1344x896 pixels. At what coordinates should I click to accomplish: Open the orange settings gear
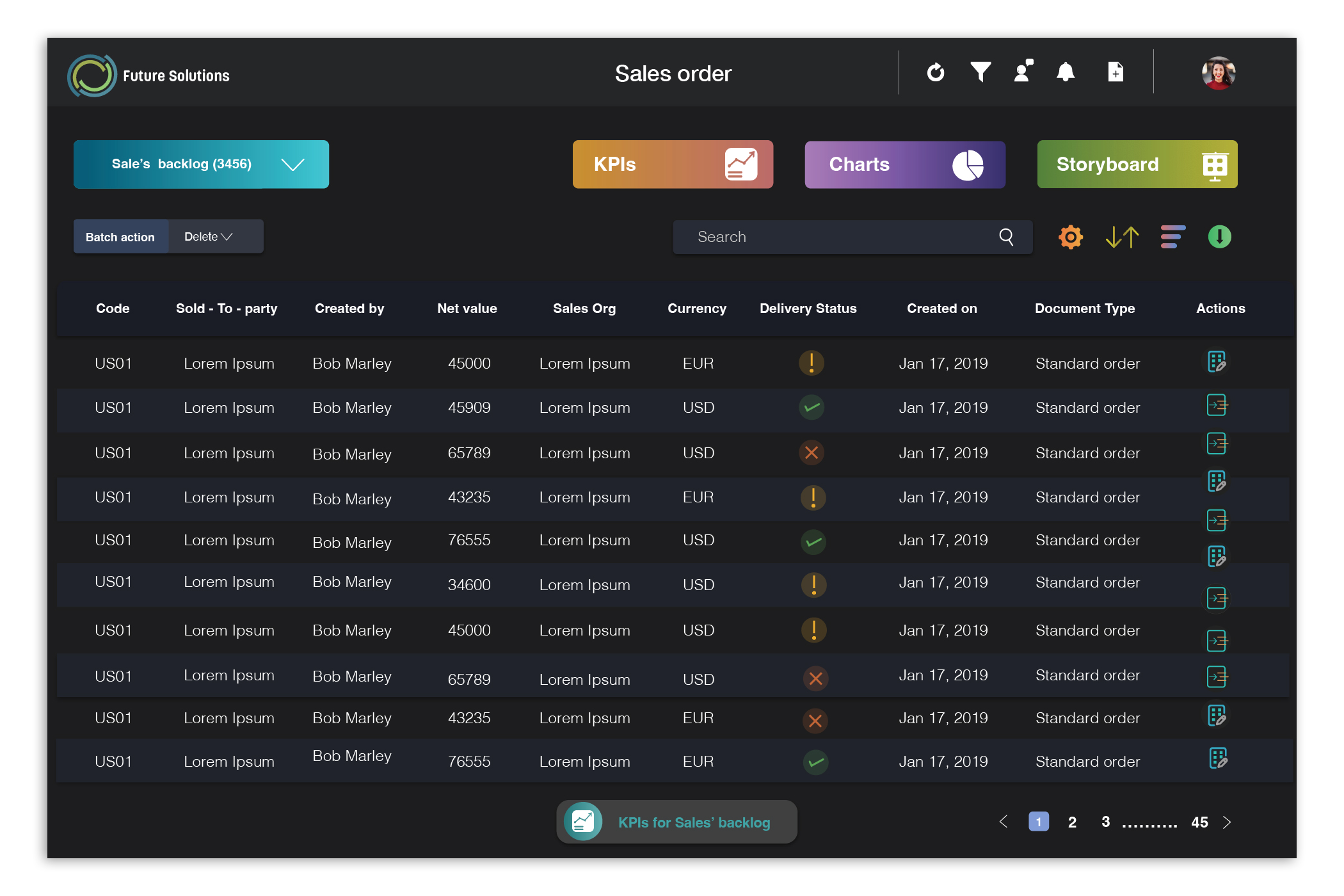(1070, 237)
